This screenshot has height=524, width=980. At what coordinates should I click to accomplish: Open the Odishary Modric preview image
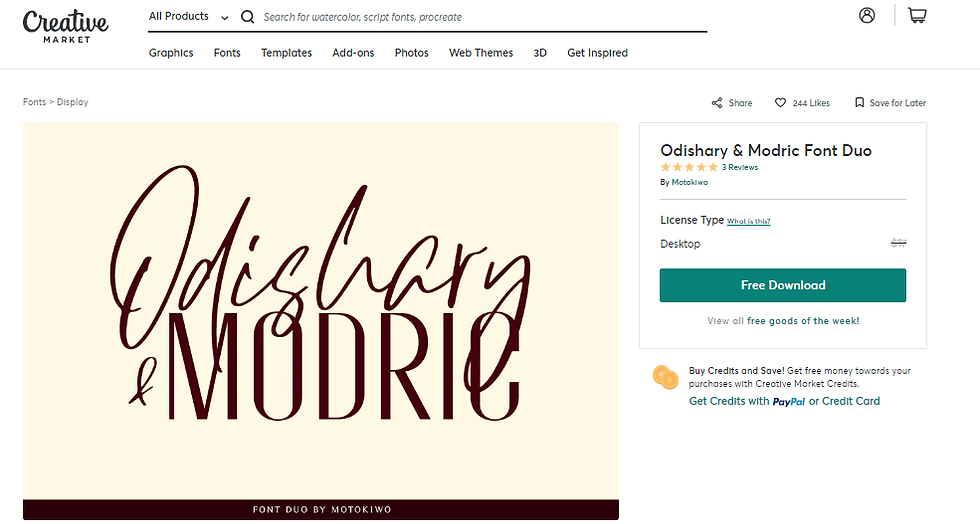pos(320,310)
